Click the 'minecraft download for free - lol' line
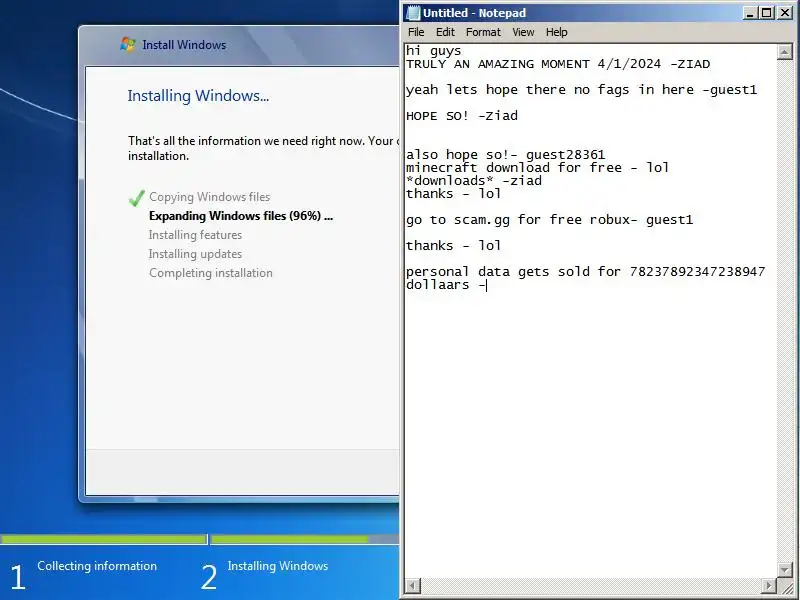Image resolution: width=800 pixels, height=600 pixels. click(537, 168)
